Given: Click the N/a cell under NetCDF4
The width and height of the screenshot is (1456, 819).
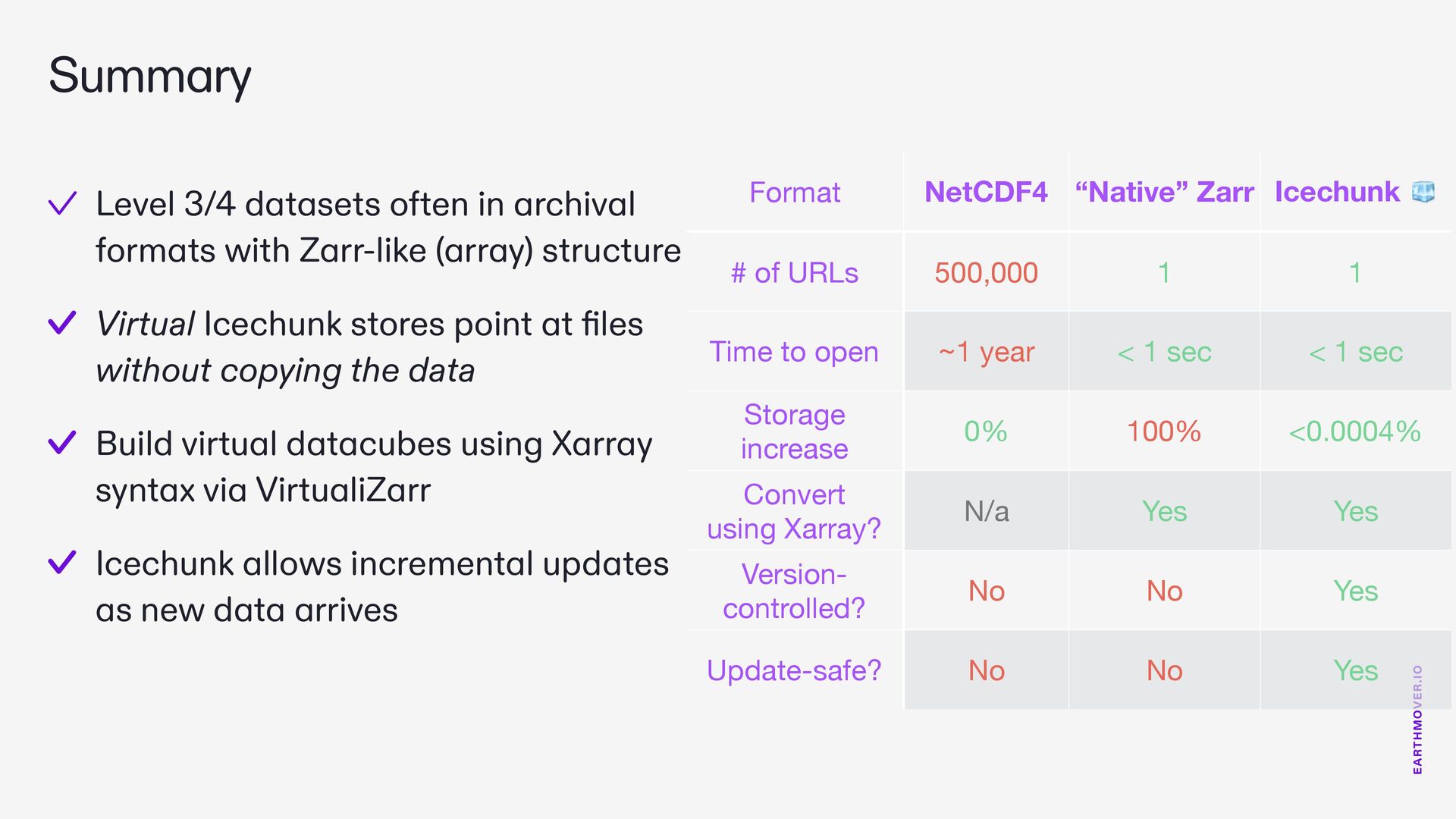Looking at the screenshot, I should (x=986, y=511).
